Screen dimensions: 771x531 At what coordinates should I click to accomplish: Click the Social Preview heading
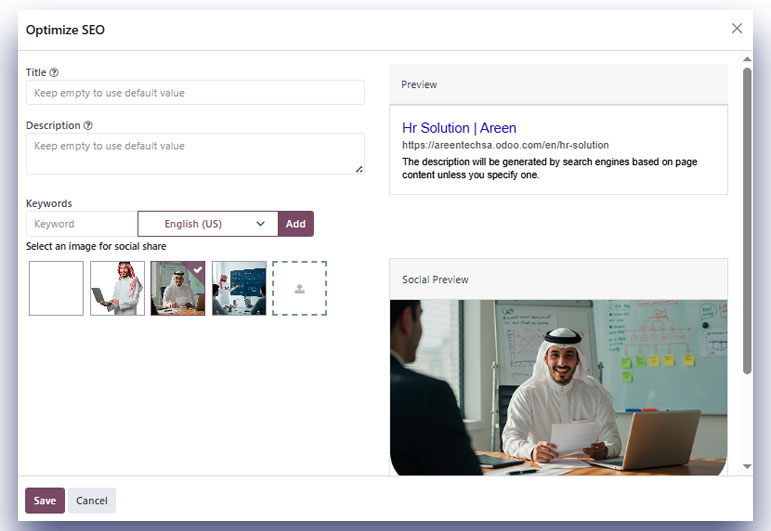tap(435, 279)
